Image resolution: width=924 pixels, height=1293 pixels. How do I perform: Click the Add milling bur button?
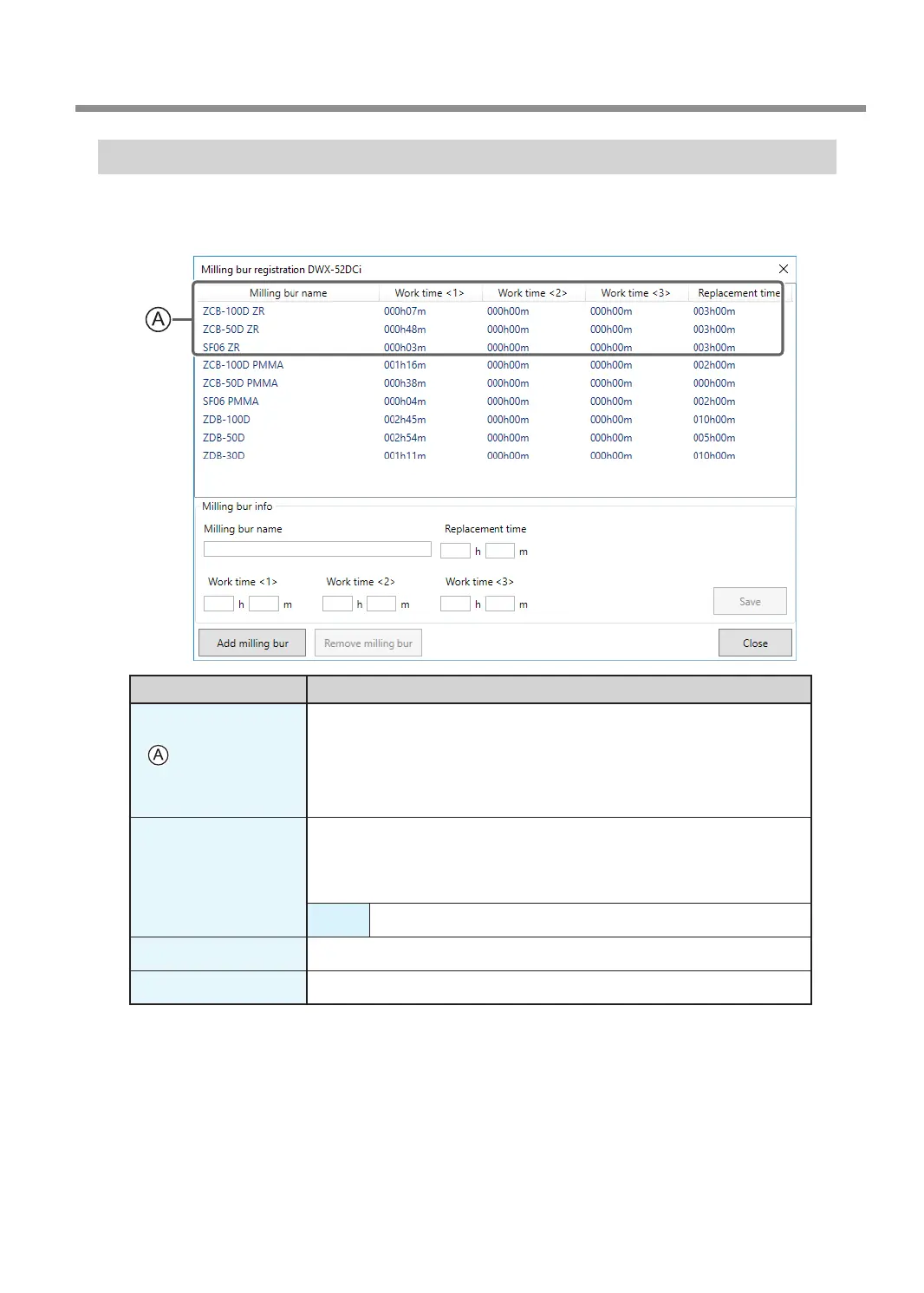(x=252, y=643)
